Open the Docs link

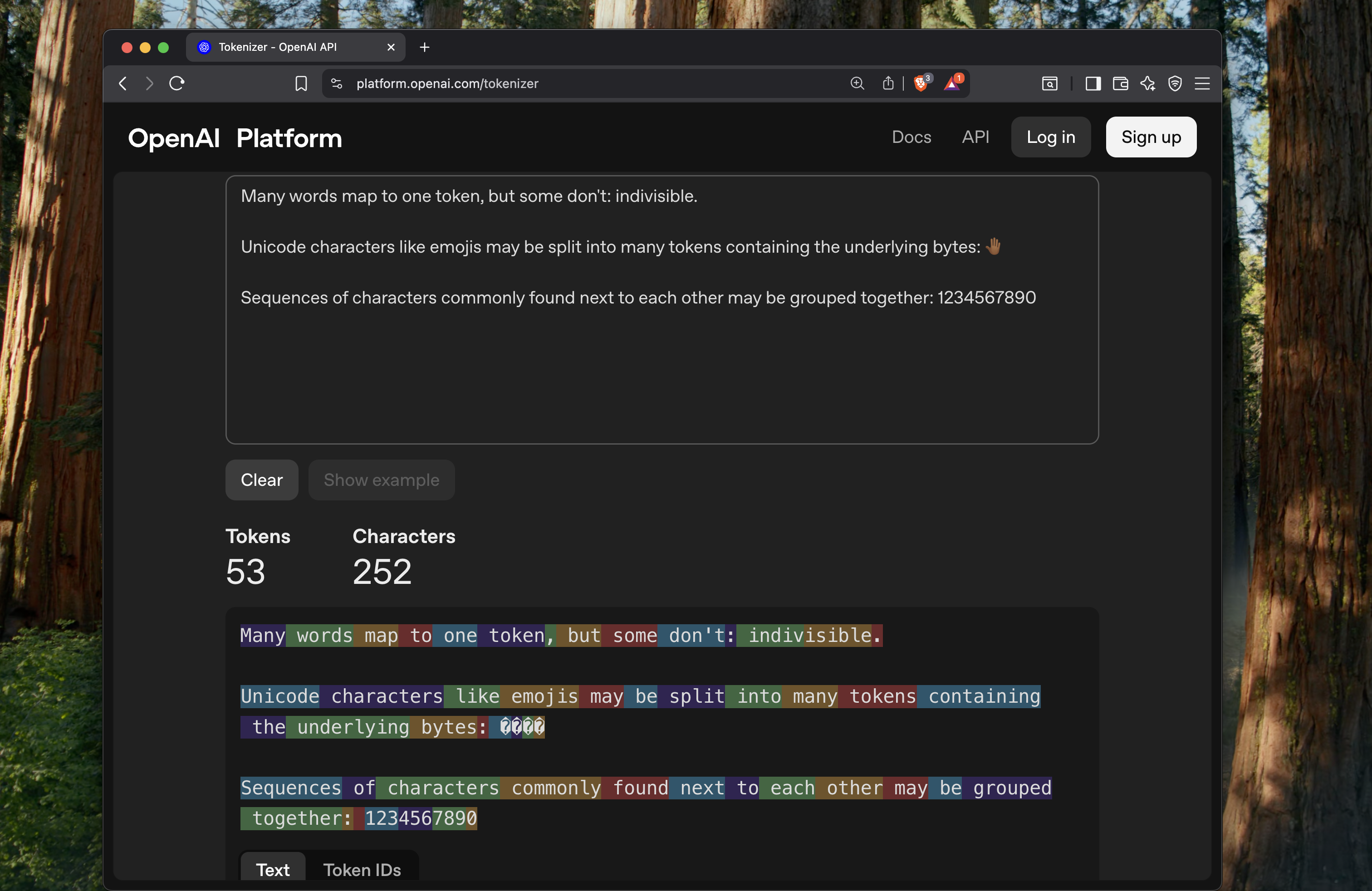pos(911,137)
